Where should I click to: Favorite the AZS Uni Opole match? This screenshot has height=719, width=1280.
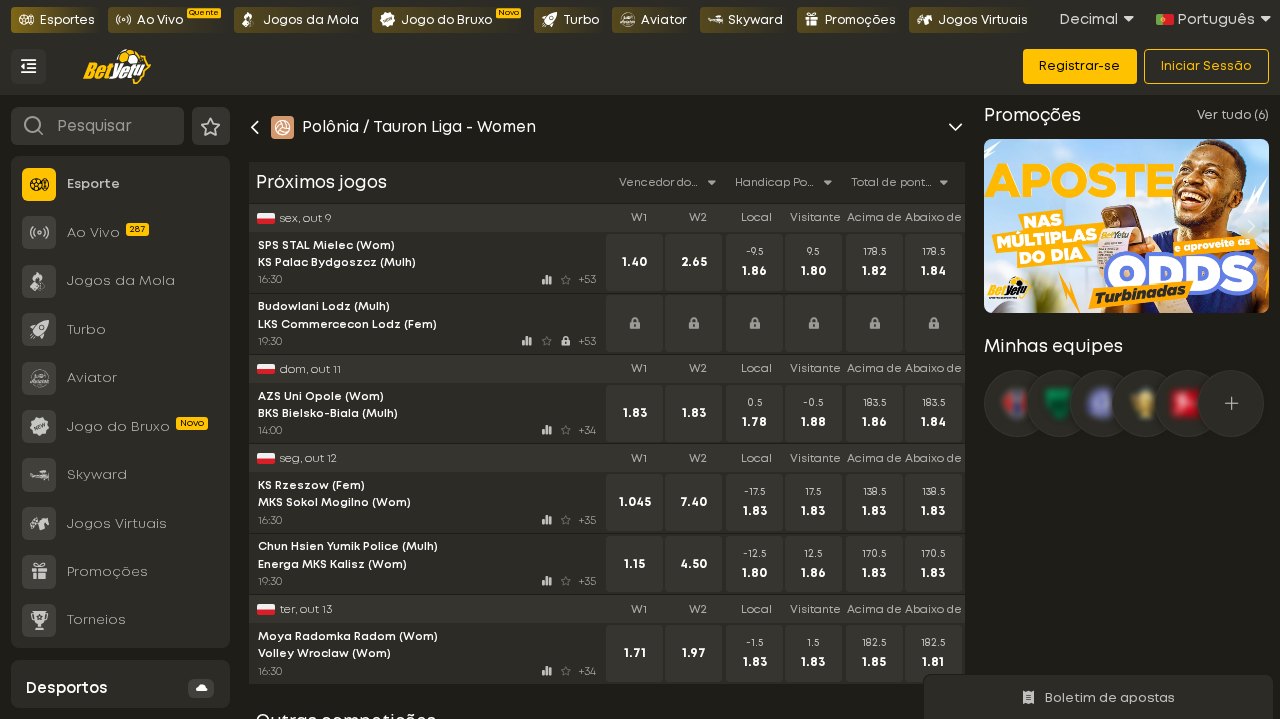click(x=566, y=430)
